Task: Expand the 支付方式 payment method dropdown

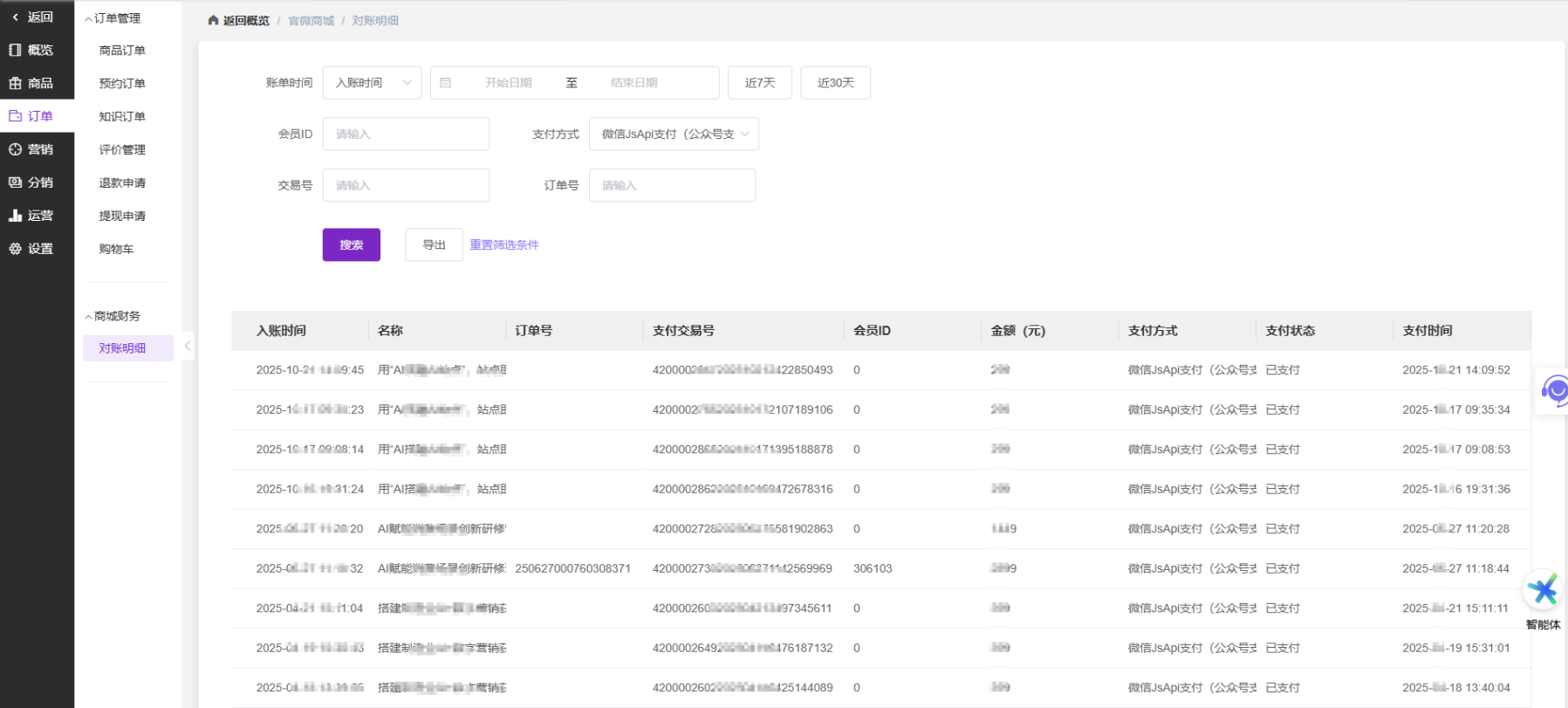Action: 674,134
